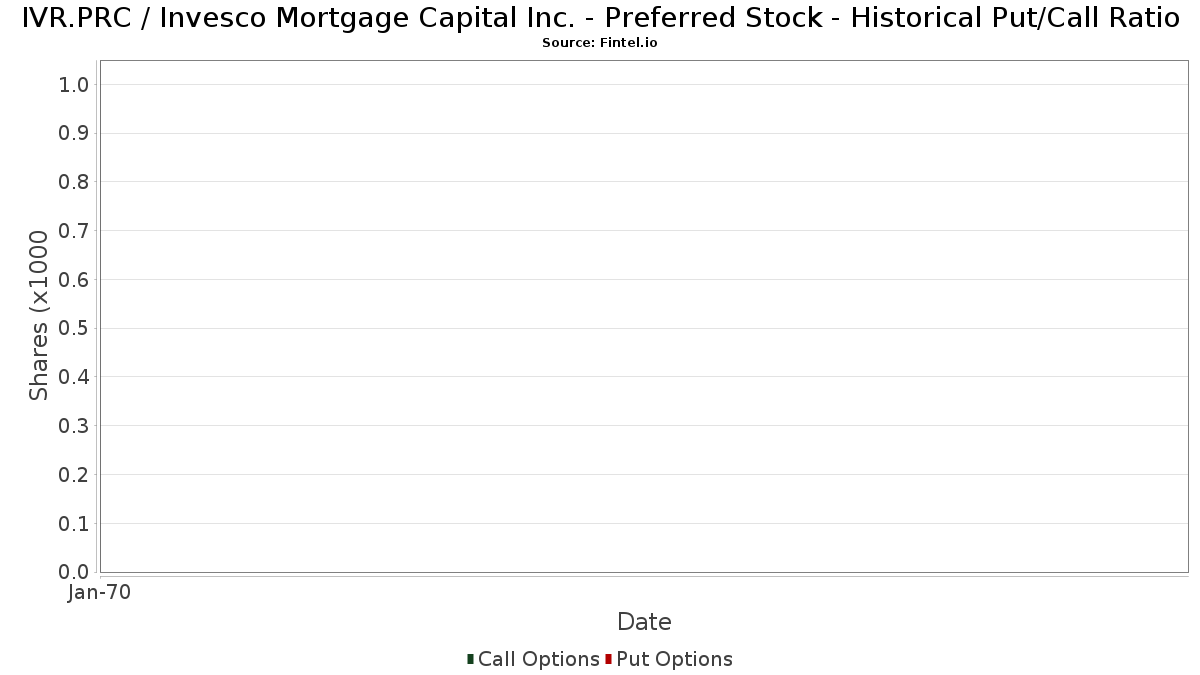This screenshot has width=1200, height=675.
Task: Click the Shares (x1000 axis title
Action: tap(39, 316)
